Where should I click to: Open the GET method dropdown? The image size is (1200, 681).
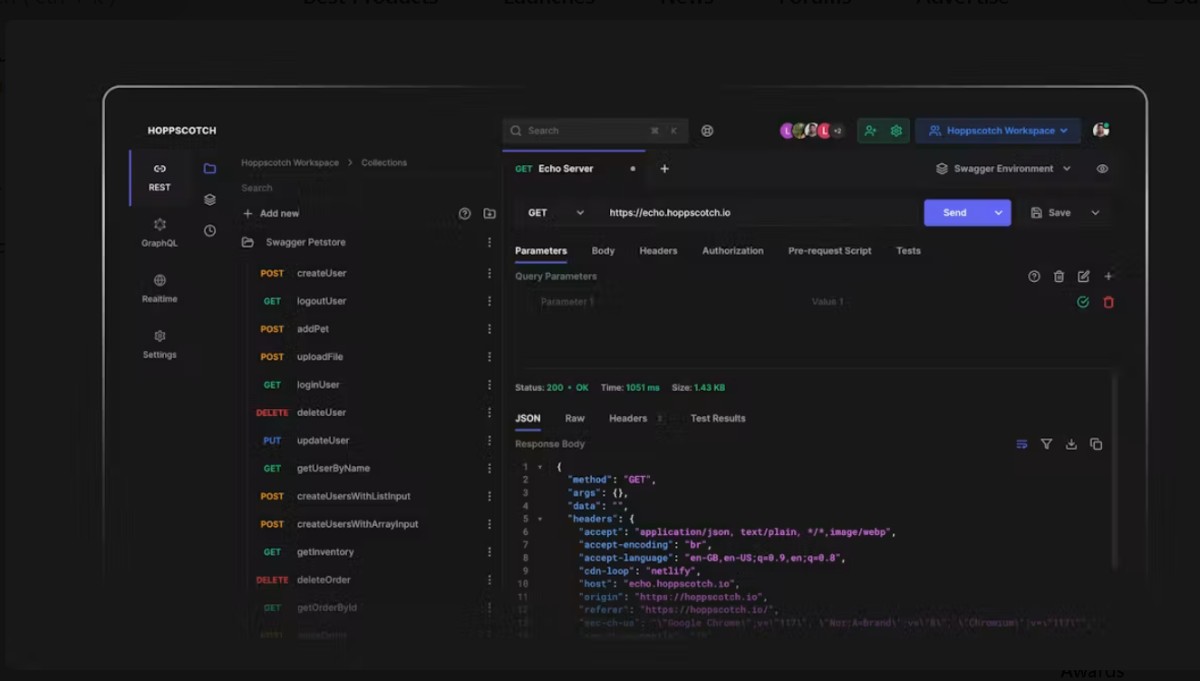coord(556,213)
